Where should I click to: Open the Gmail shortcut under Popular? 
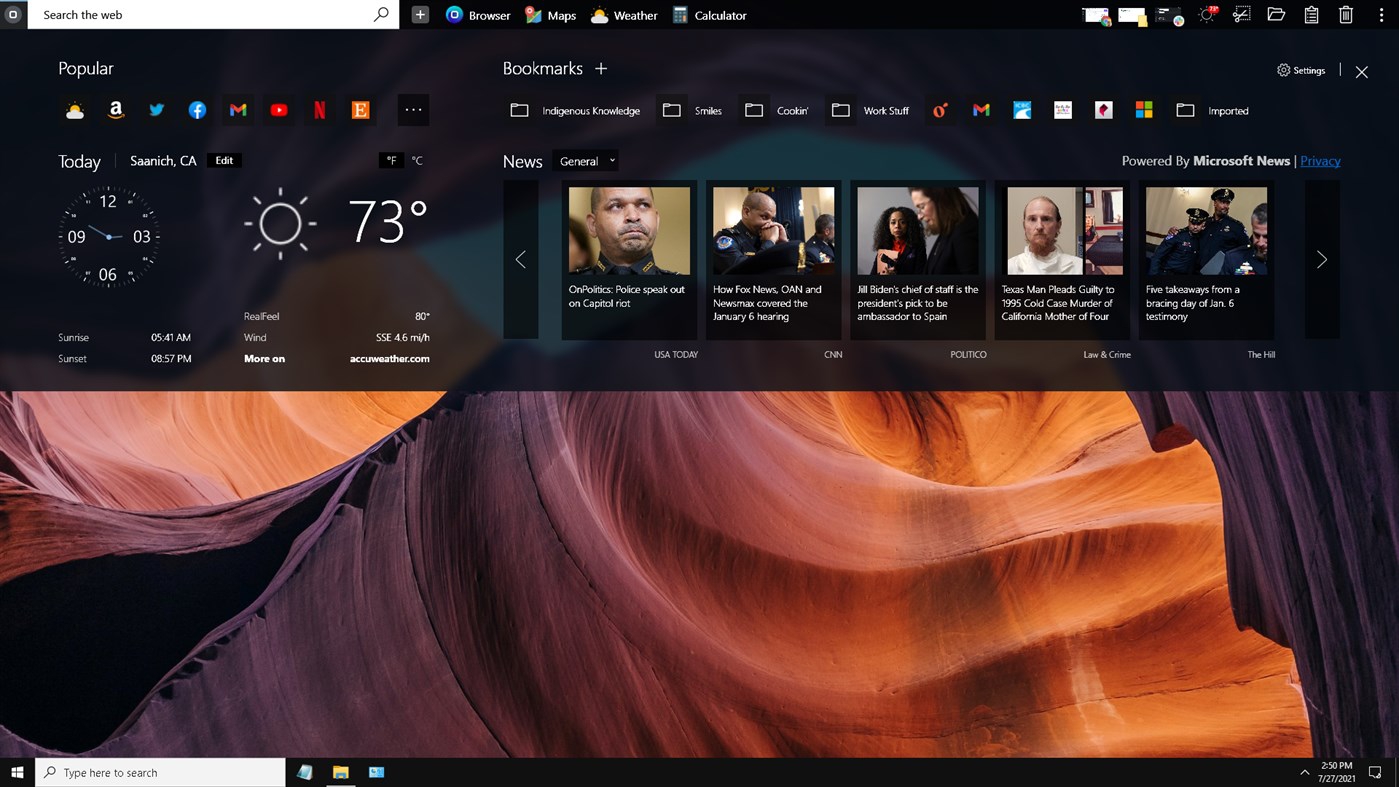[x=238, y=110]
